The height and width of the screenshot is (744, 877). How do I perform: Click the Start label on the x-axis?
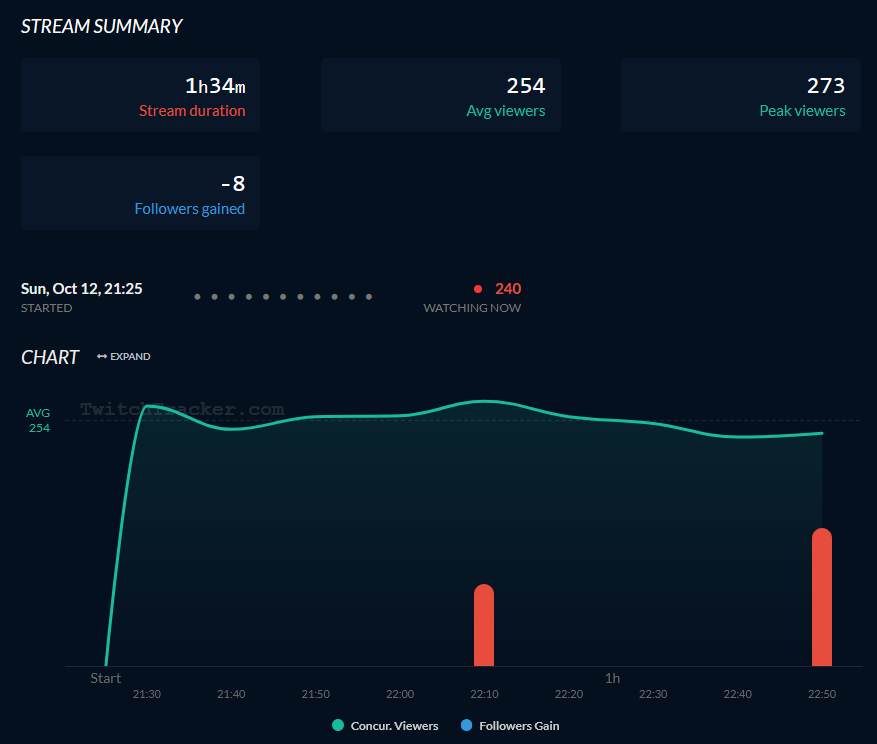[106, 678]
